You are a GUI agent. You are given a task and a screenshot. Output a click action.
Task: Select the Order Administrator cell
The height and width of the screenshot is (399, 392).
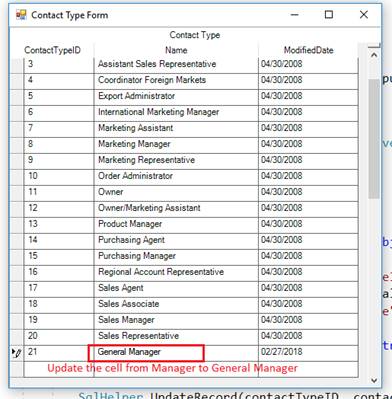(x=176, y=177)
